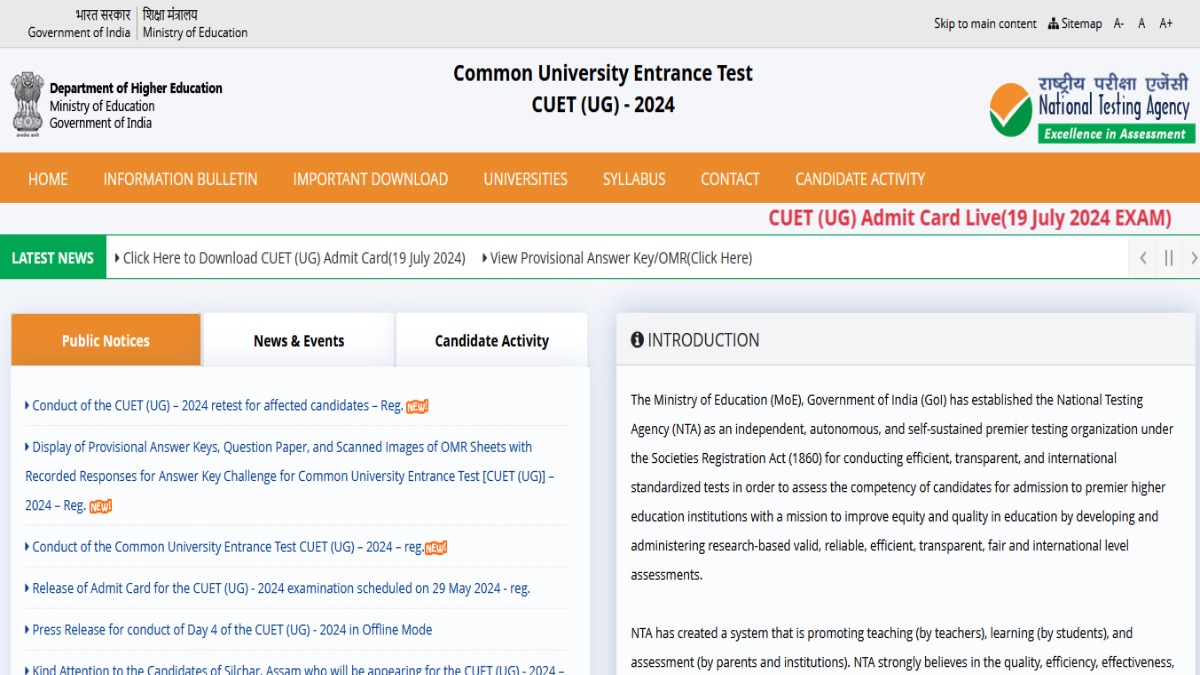1200x675 pixels.
Task: Open the Sitemap via its icon
Action: click(1053, 23)
